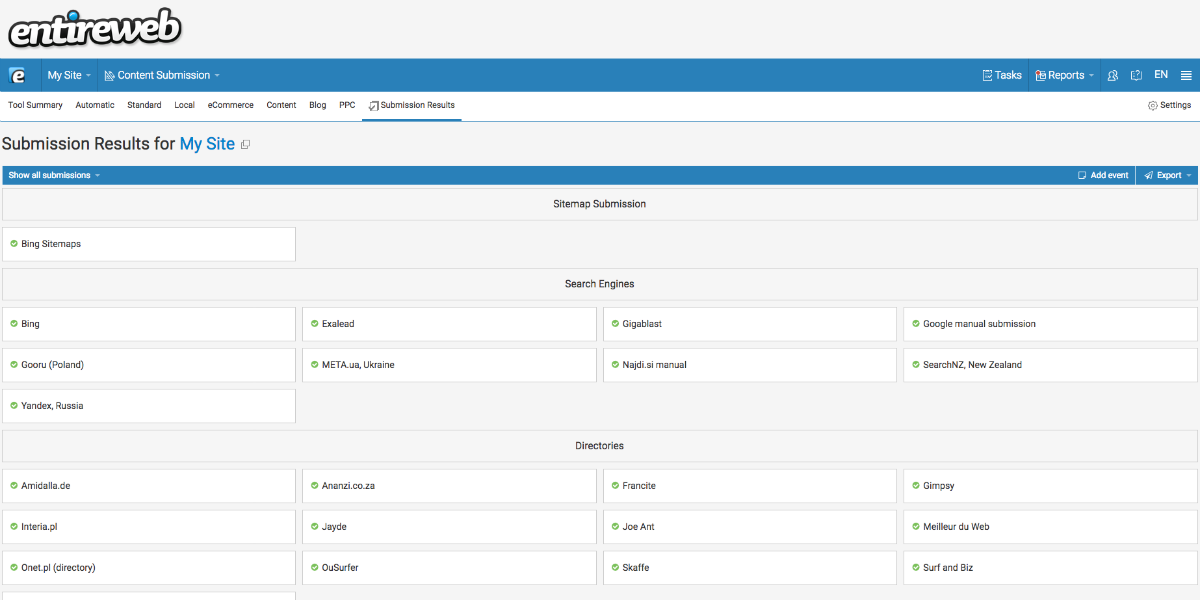Open the Show all submissions filter
Screen dimensions: 1200x600
coord(54,175)
